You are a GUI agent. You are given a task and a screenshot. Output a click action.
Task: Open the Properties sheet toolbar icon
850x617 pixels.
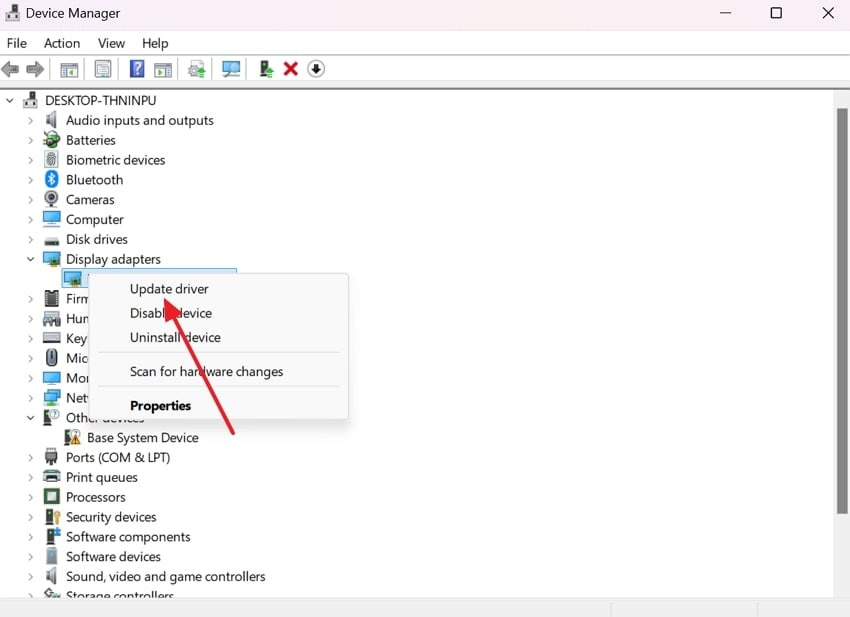click(x=103, y=69)
